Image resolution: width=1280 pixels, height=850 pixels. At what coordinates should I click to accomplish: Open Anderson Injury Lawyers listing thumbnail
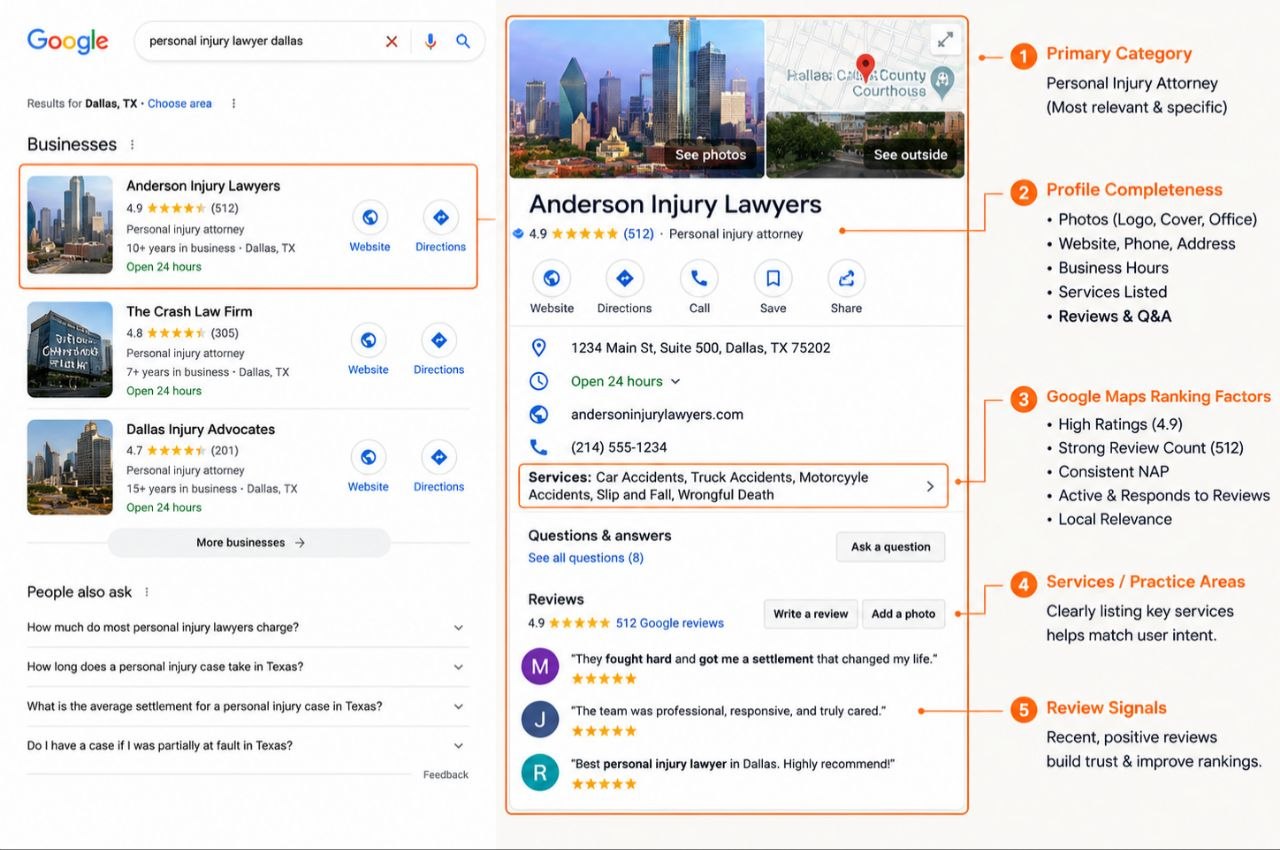(x=70, y=225)
